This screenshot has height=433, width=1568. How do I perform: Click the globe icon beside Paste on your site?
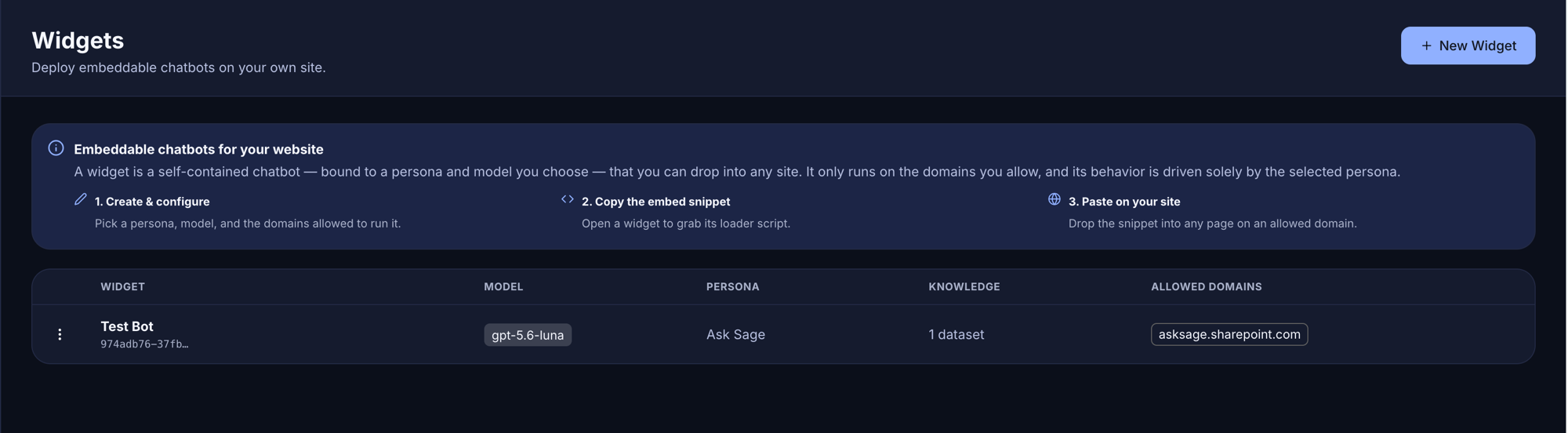coord(1054,199)
